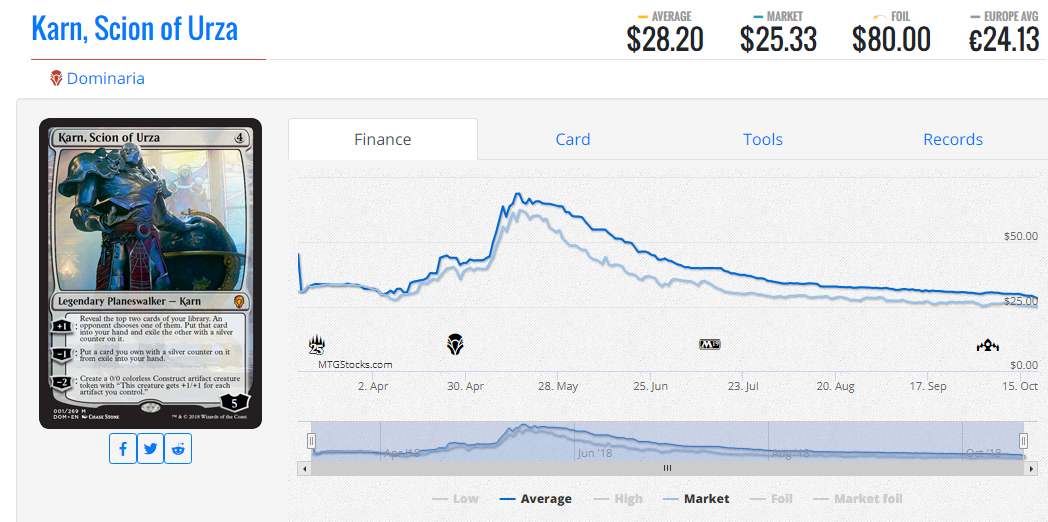Toggle the Market foil price series

pyautogui.click(x=858, y=499)
